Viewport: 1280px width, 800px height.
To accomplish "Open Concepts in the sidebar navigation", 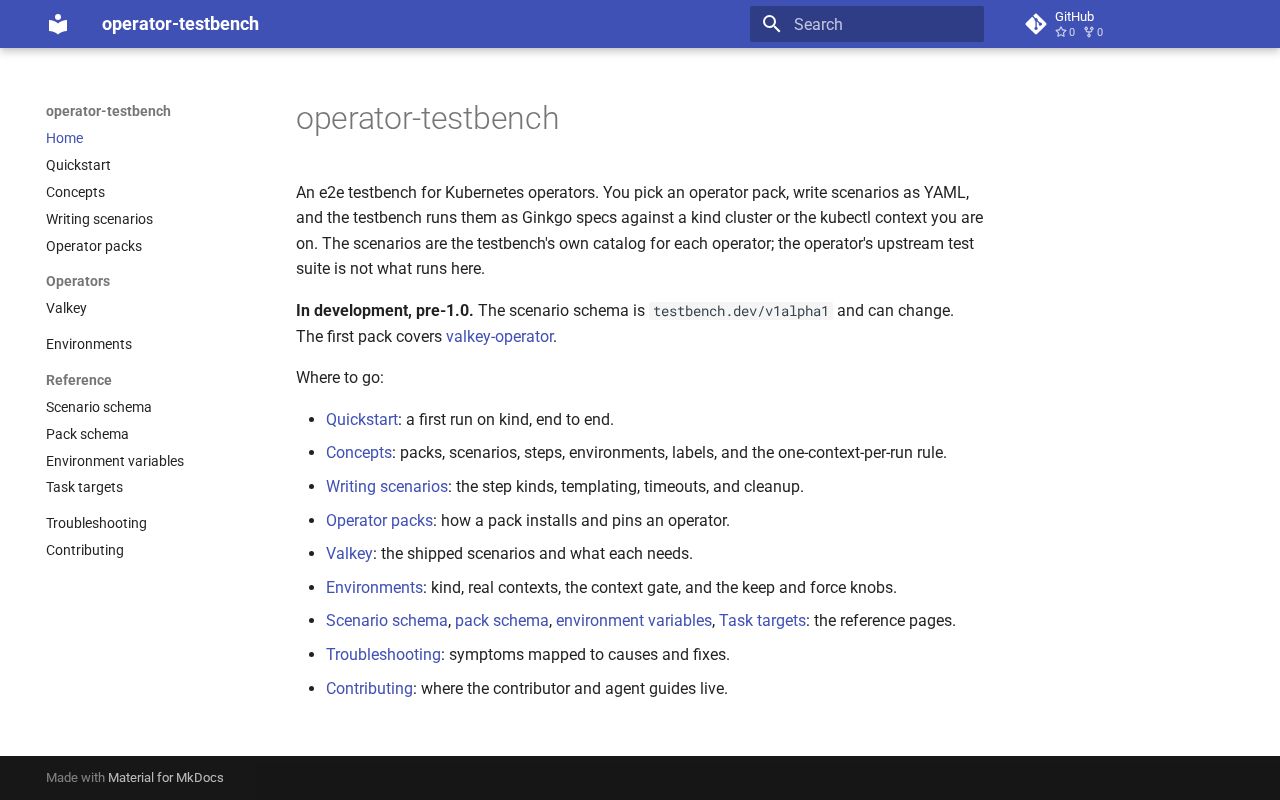I will 75,192.
